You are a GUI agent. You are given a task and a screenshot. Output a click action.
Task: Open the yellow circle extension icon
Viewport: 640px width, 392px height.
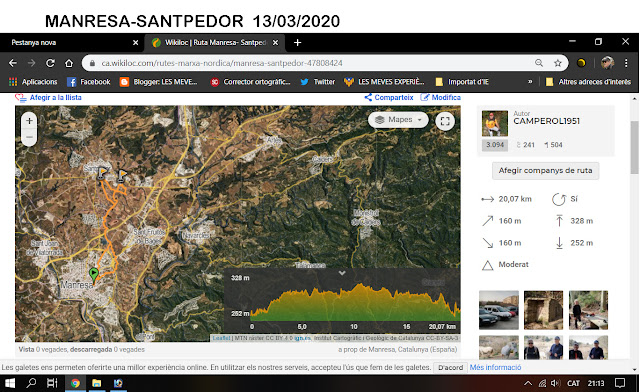581,63
